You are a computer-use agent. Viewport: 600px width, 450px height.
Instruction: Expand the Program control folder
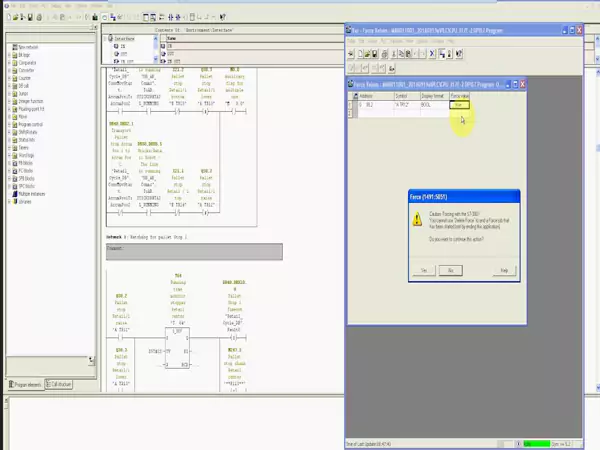point(9,124)
